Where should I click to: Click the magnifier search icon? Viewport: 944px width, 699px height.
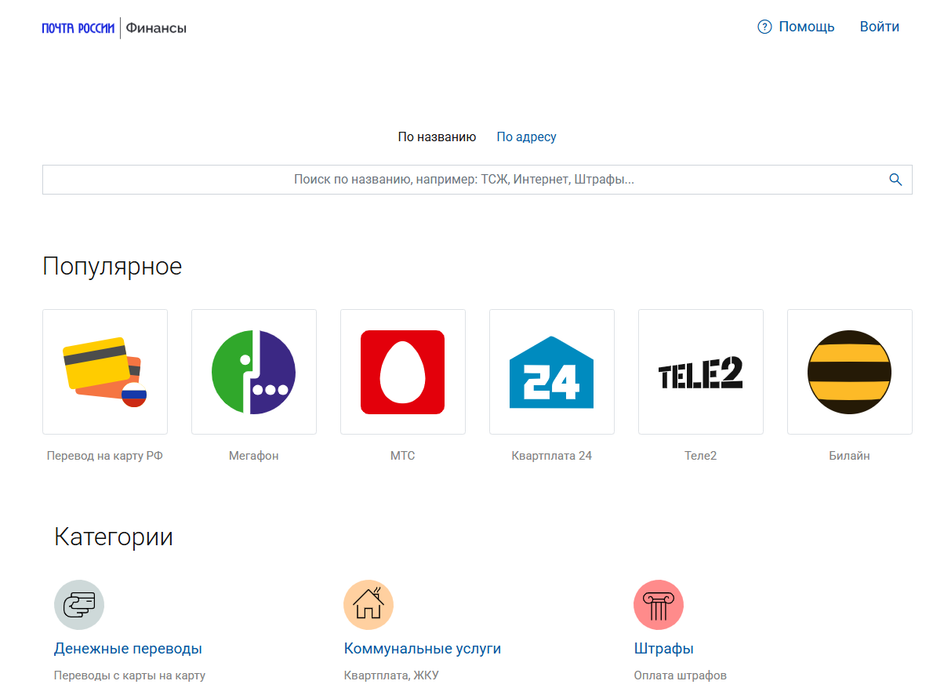895,179
